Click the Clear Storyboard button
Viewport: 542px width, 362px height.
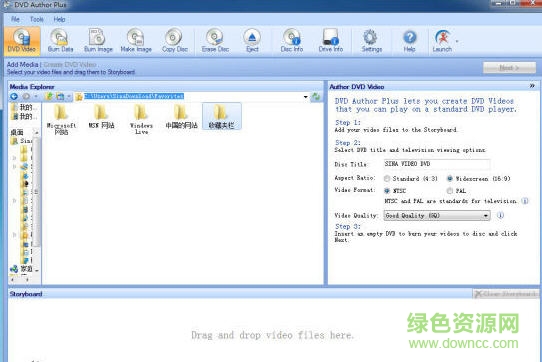coord(506,294)
